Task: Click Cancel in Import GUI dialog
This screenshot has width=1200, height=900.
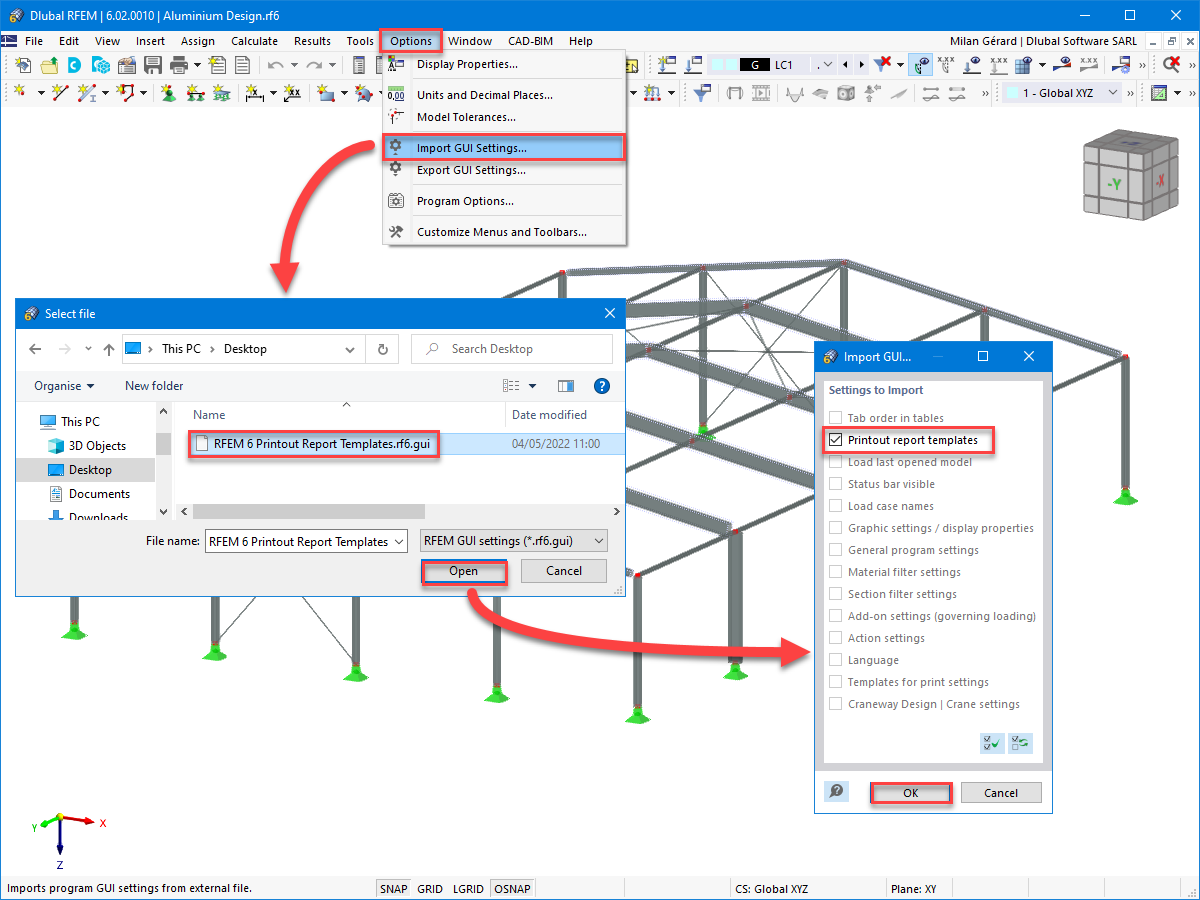Action: 1001,792
